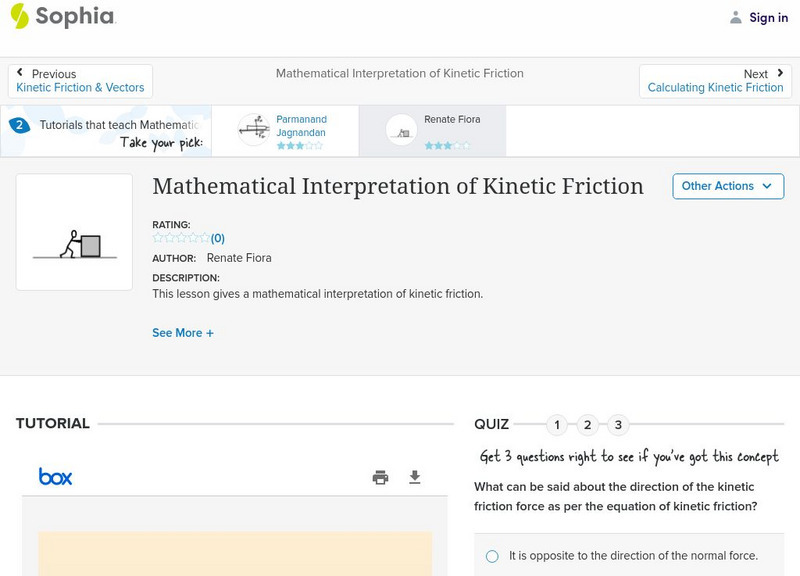Open the Other Actions dropdown
This screenshot has height=576, width=800.
click(x=728, y=186)
